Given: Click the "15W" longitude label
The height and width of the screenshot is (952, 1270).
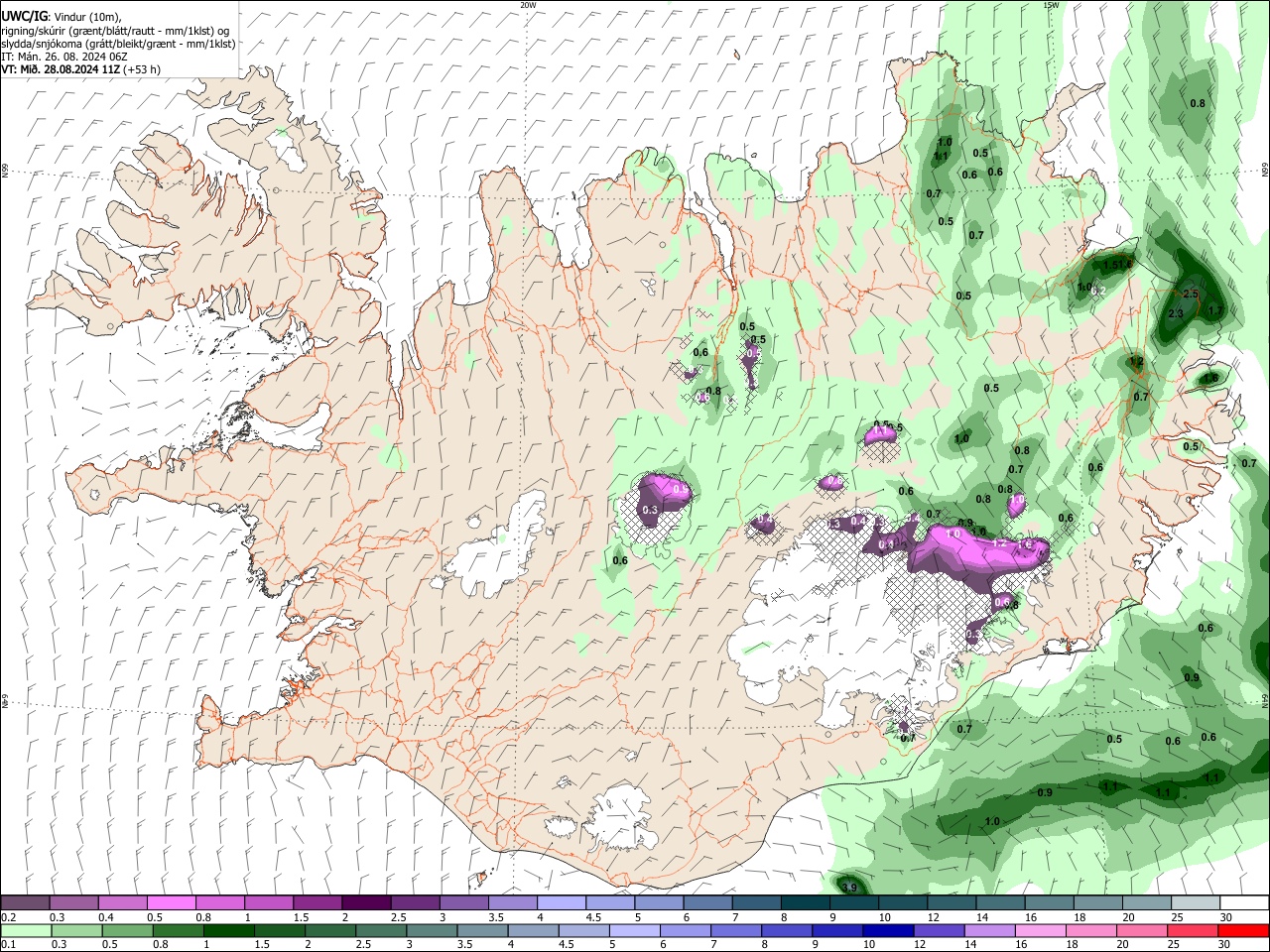Looking at the screenshot, I should (x=1051, y=5).
